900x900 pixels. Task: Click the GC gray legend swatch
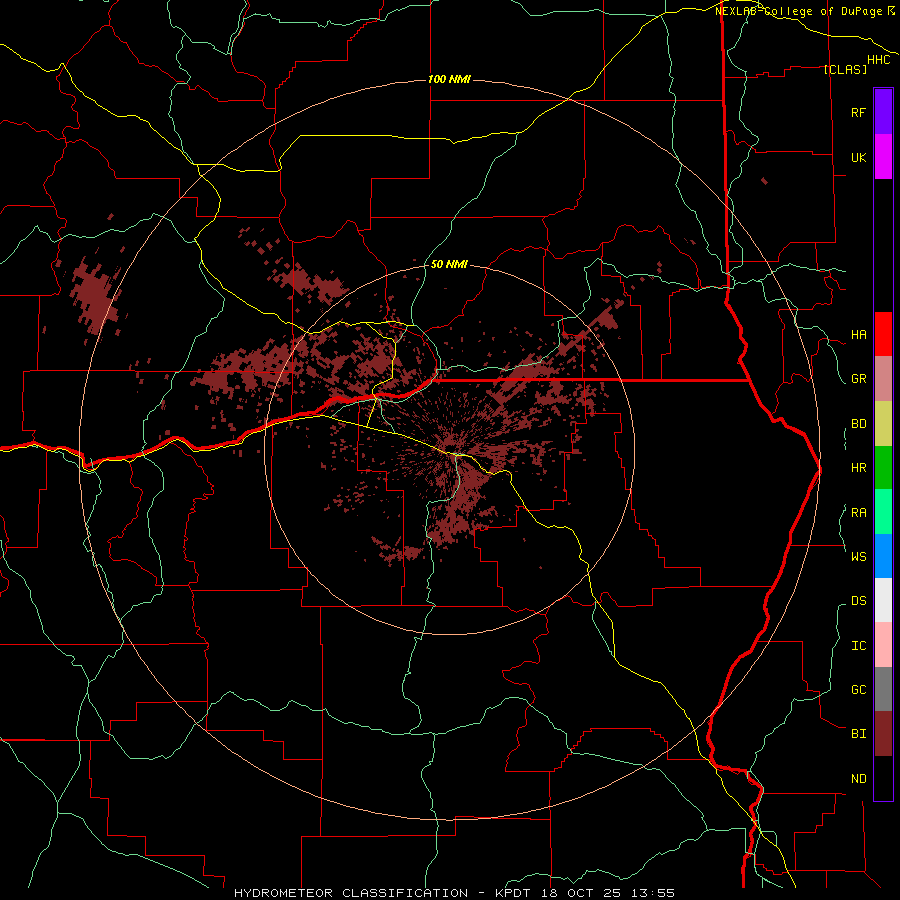[x=883, y=689]
